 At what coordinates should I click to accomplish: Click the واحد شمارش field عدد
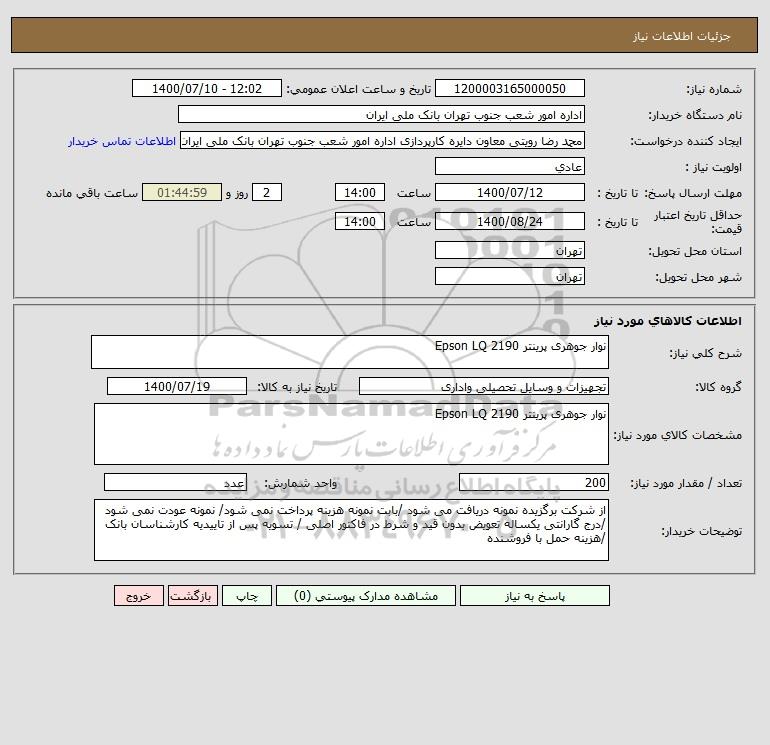tap(175, 482)
